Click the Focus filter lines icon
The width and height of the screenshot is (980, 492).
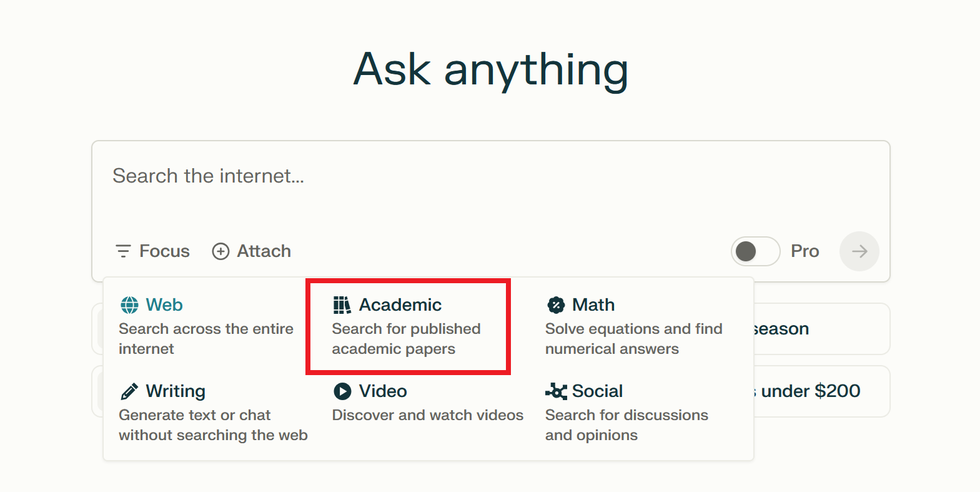click(x=123, y=251)
